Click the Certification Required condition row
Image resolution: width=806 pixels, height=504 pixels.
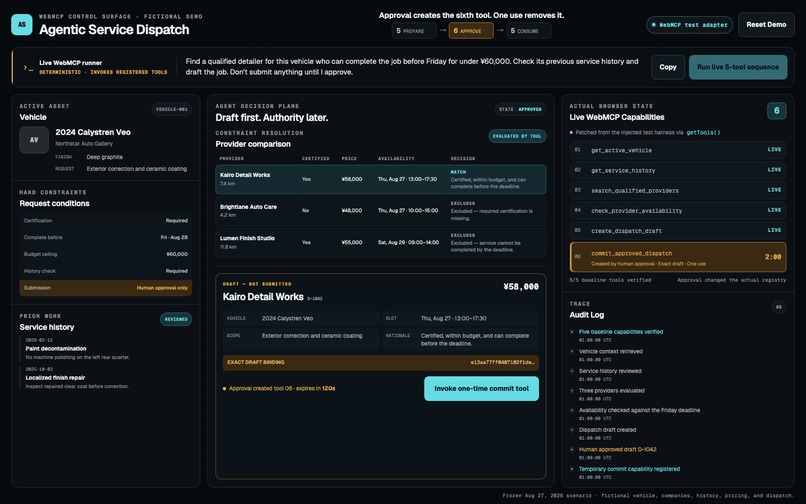click(105, 221)
